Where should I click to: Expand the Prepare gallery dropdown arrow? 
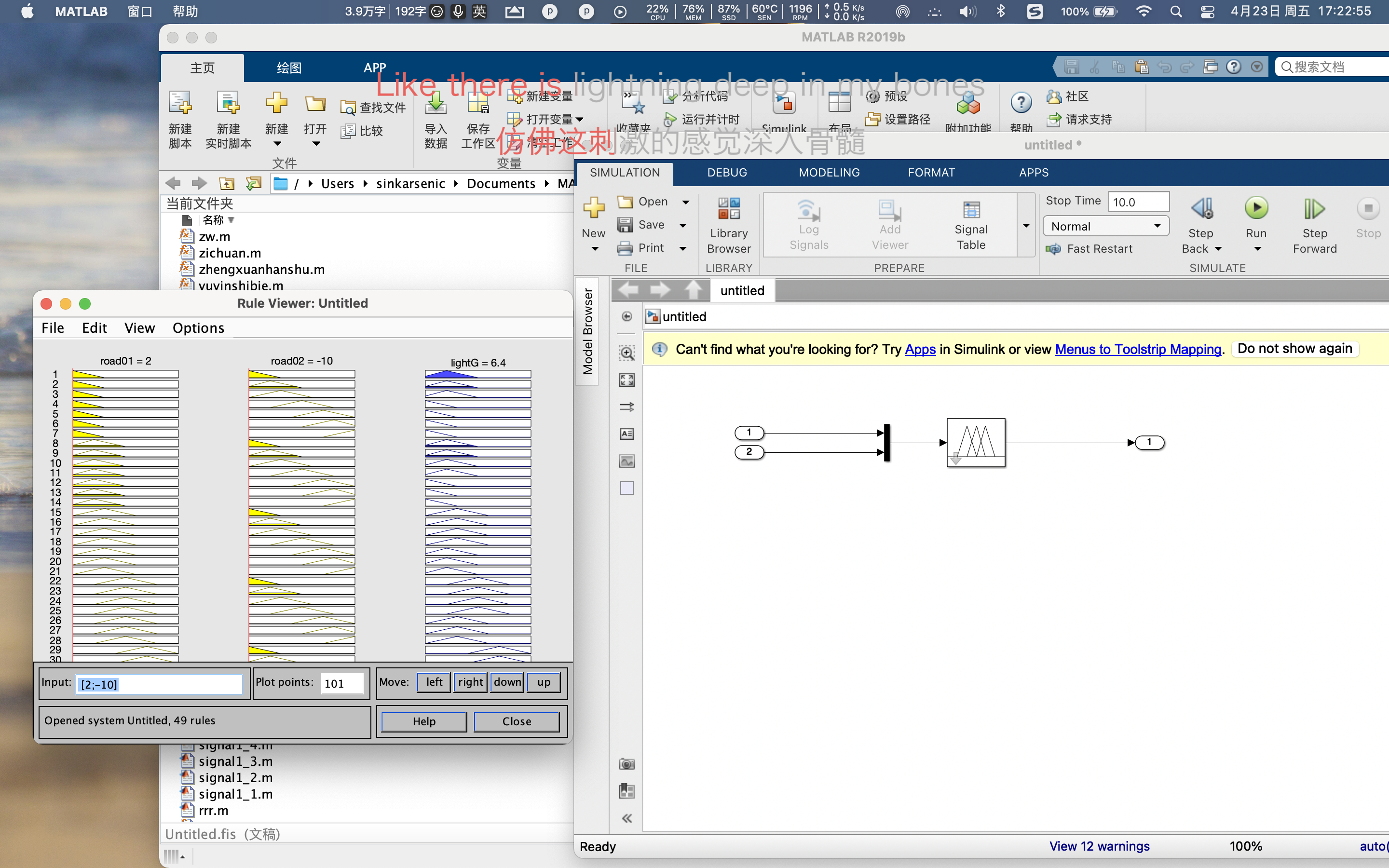tap(1026, 226)
